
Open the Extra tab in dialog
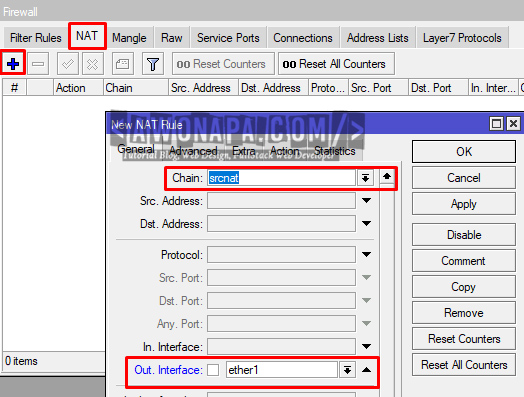tap(244, 151)
